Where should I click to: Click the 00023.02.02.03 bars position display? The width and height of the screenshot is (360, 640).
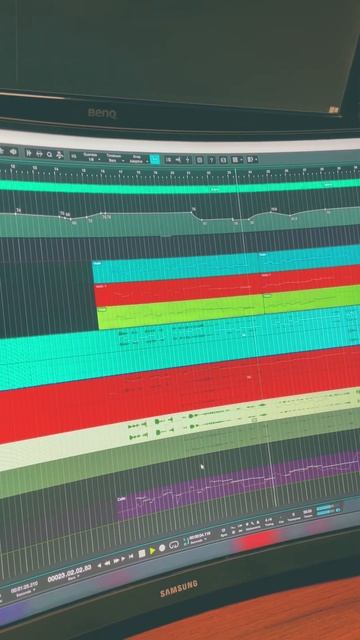click(x=69, y=574)
